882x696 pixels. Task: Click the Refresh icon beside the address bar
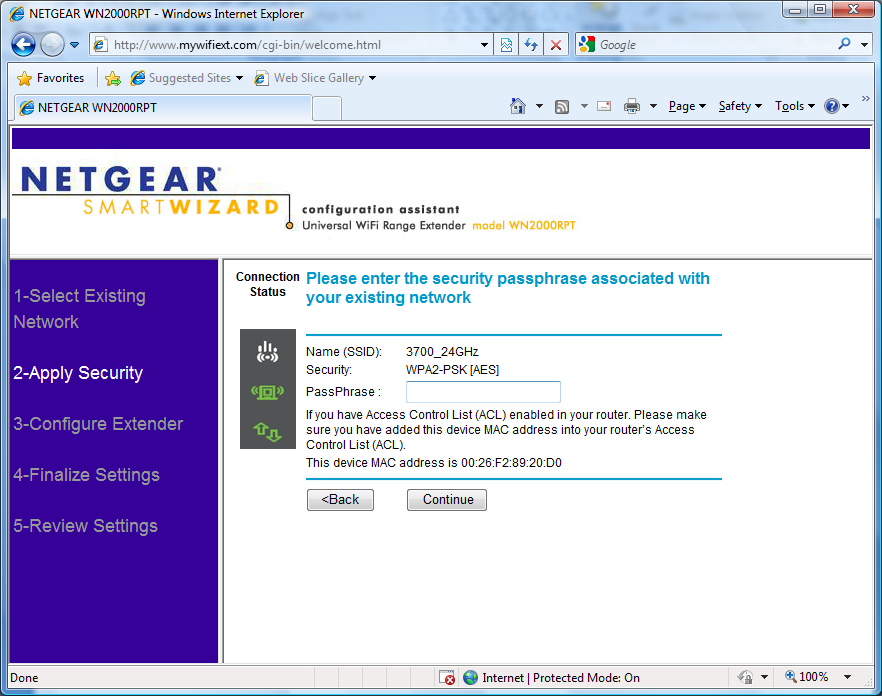pyautogui.click(x=532, y=44)
